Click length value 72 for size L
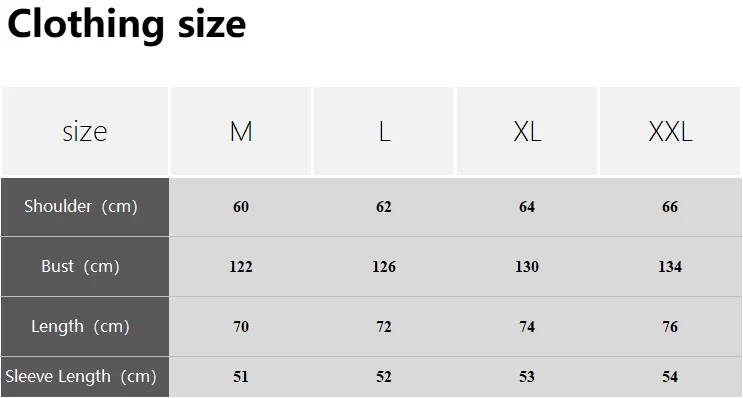The height and width of the screenshot is (398, 743). [x=384, y=327]
